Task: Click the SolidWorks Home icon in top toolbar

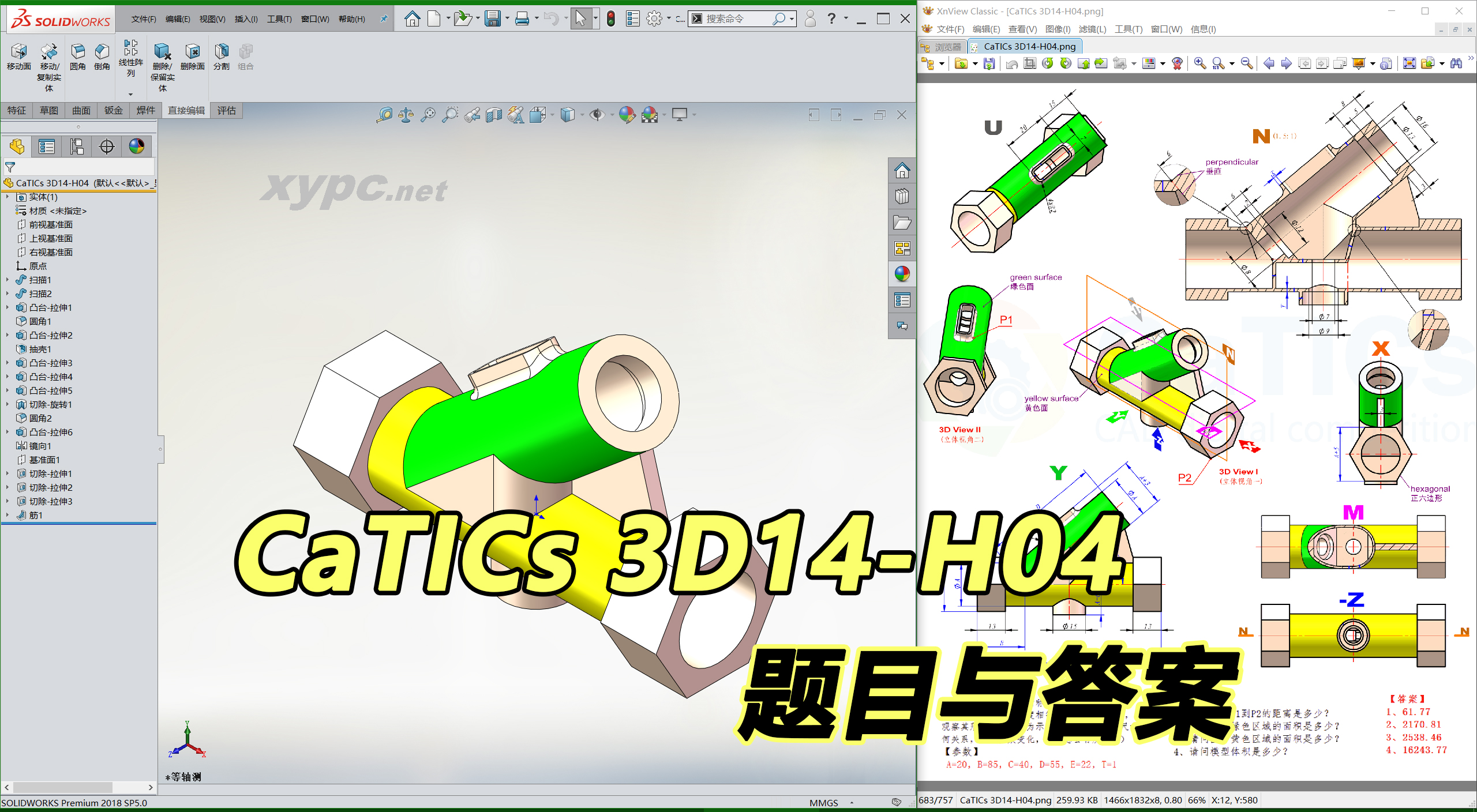Action: 412,19
